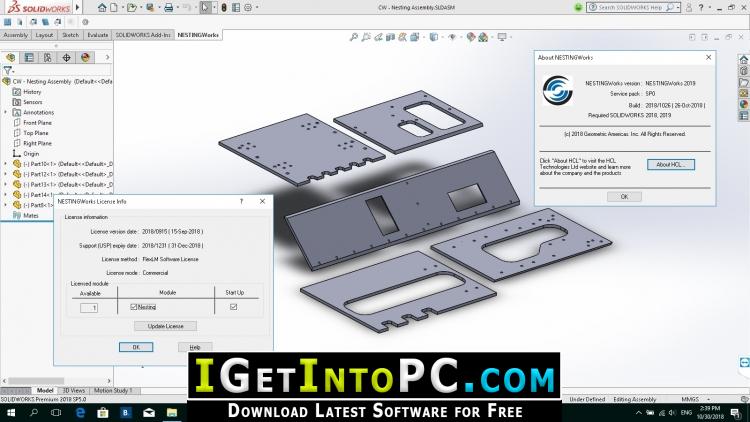
Task: Open the FeatureManager design tree tab icon
Action: click(x=11, y=57)
